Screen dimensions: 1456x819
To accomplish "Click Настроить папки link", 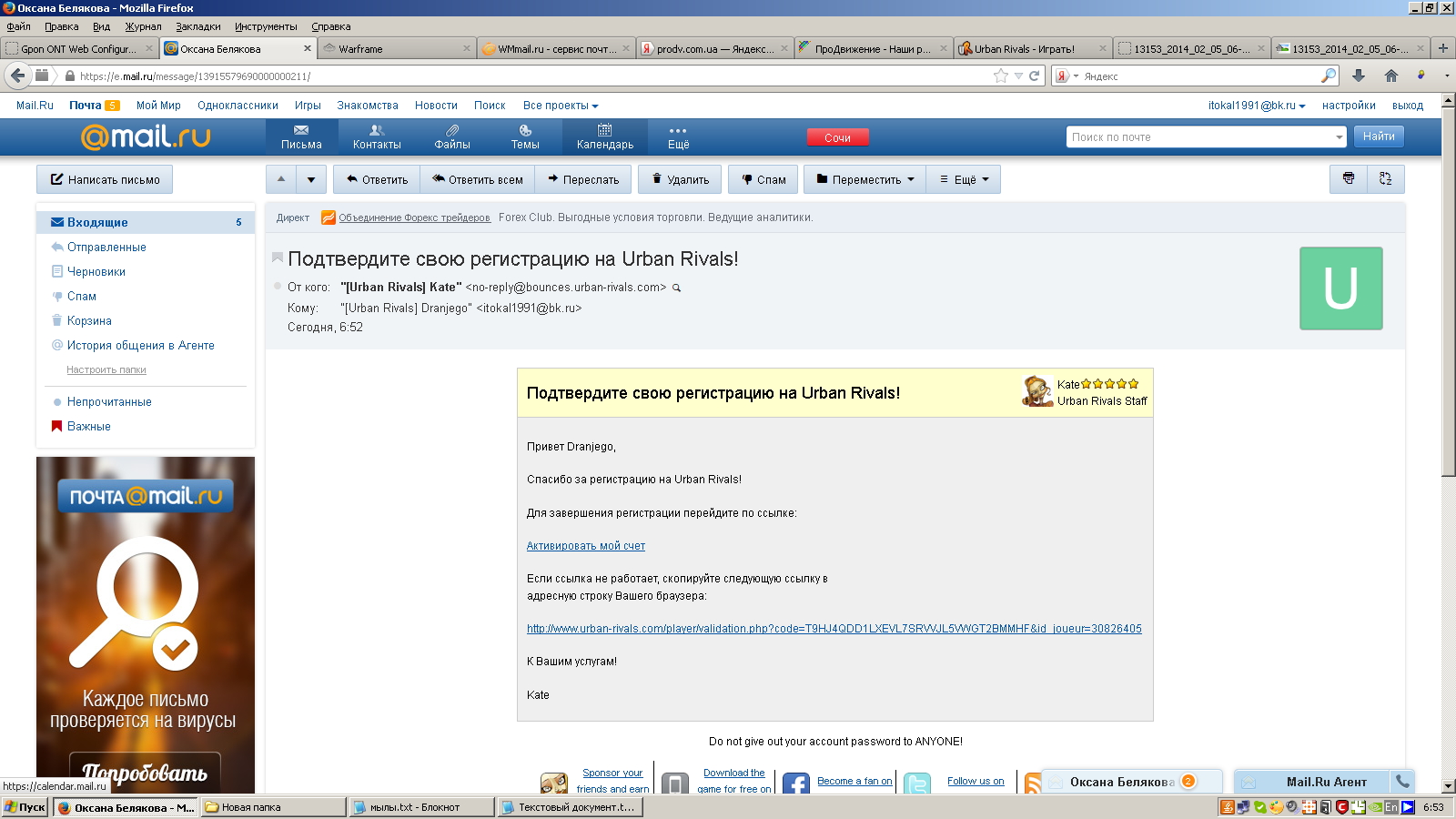I will click(106, 369).
